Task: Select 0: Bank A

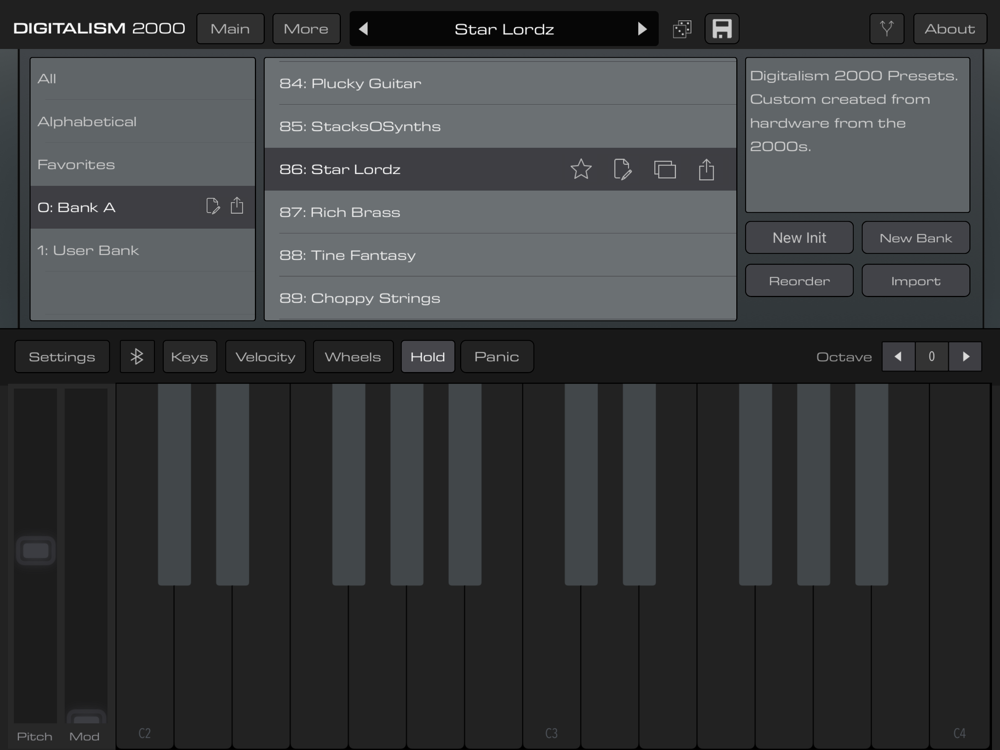Action: point(143,207)
